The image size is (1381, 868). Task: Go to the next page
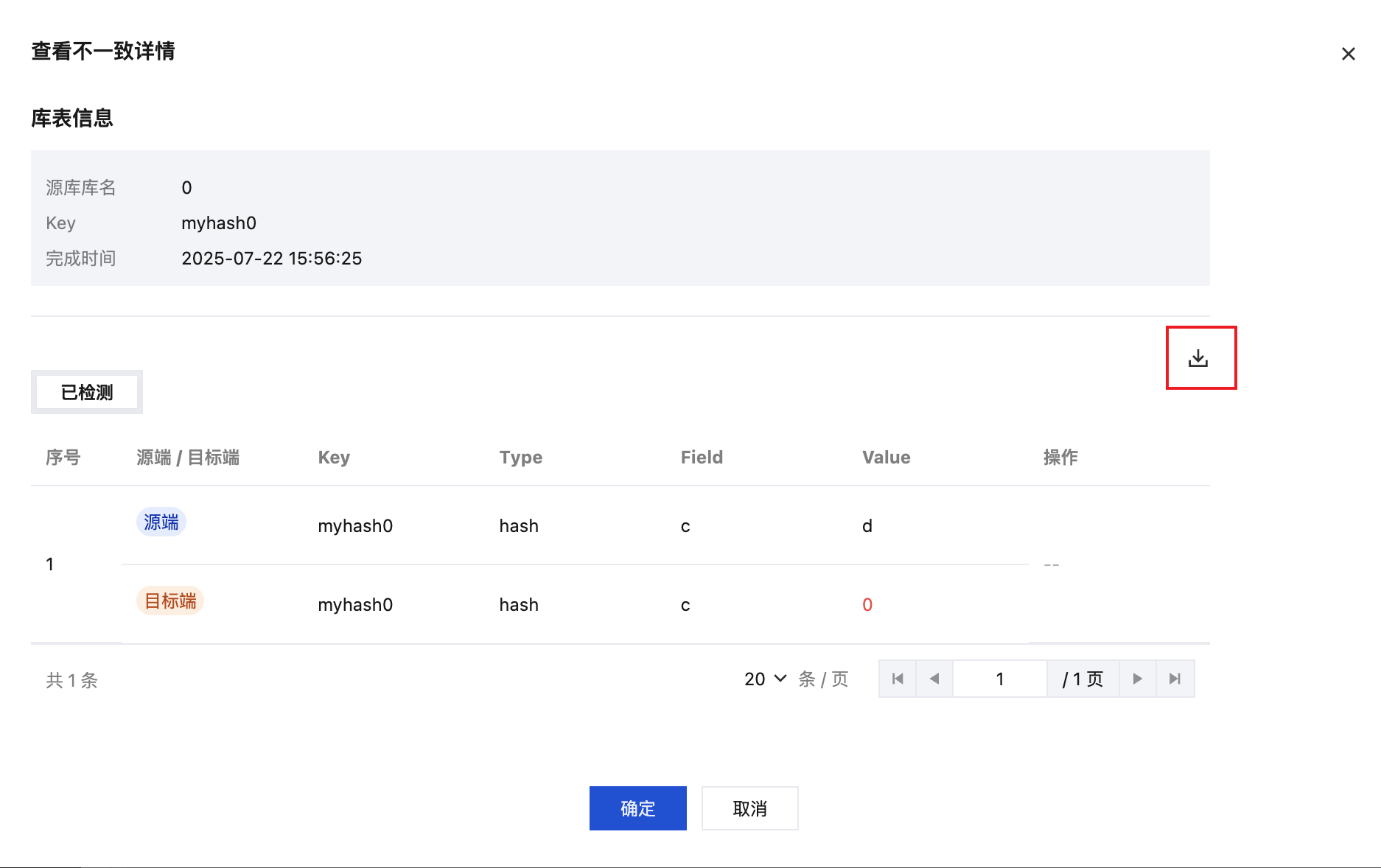tap(1137, 679)
